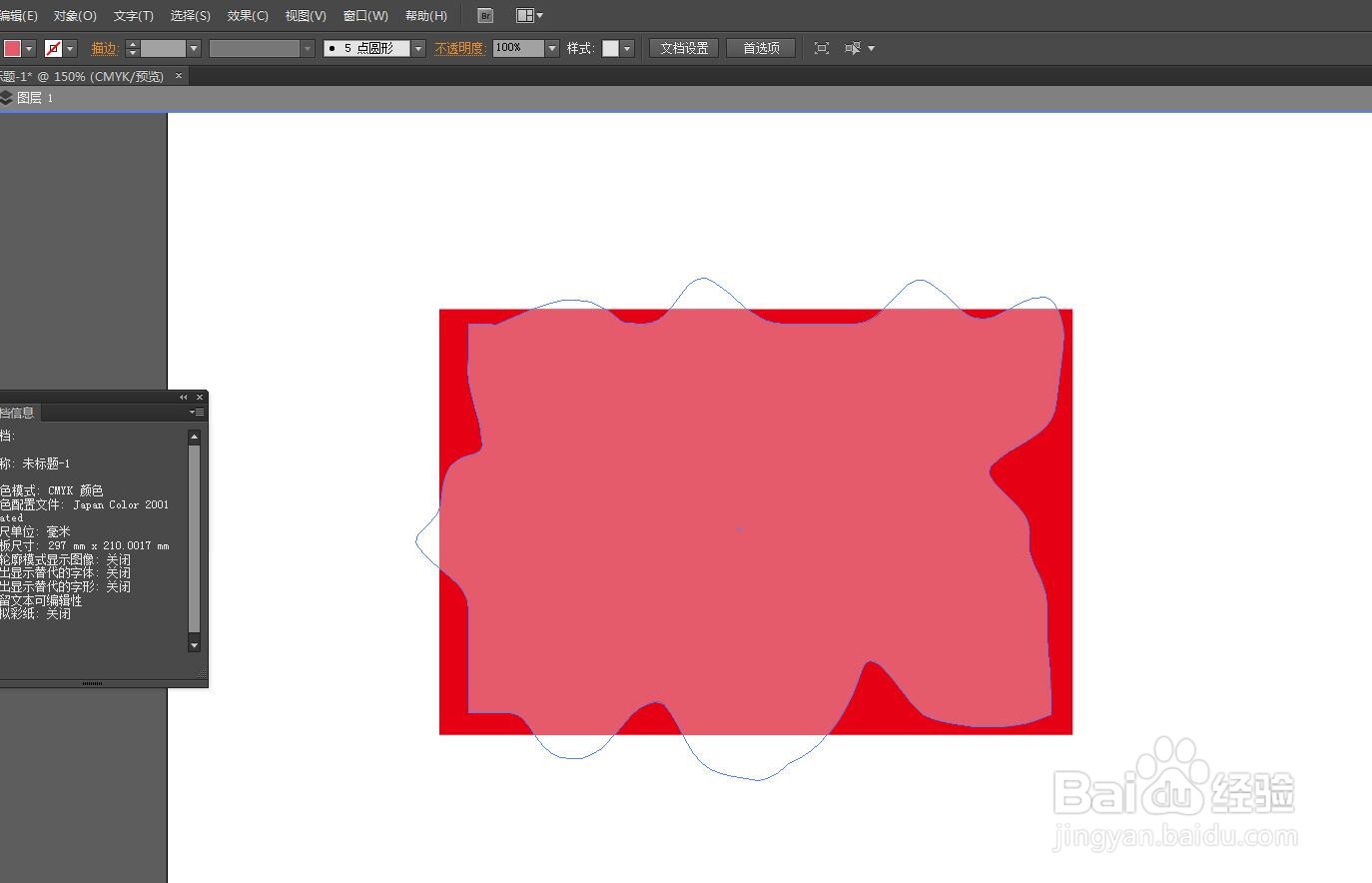Select the 文档信息 panel tab

18,413
